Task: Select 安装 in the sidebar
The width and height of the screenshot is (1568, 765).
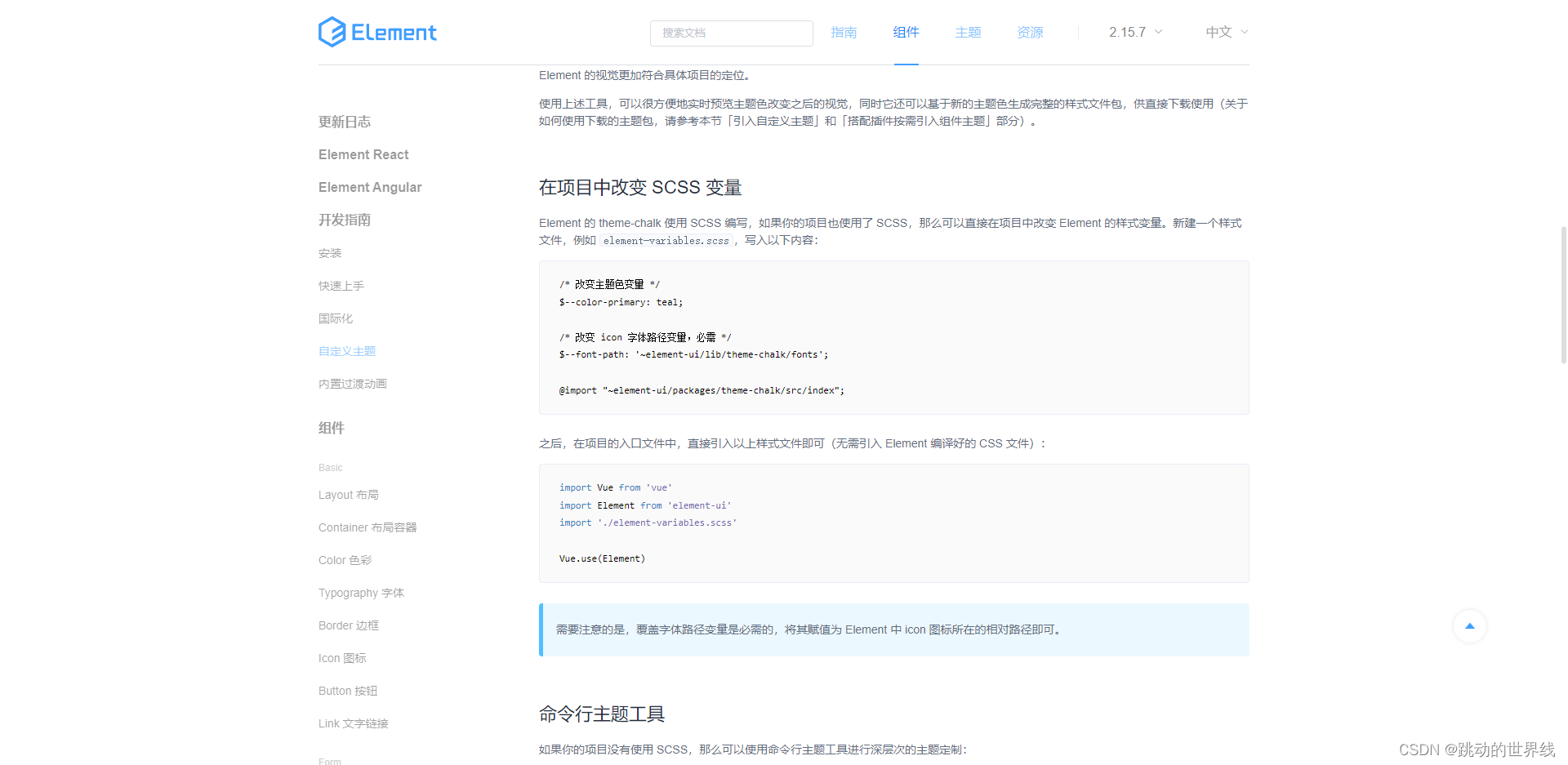Action: tap(330, 253)
